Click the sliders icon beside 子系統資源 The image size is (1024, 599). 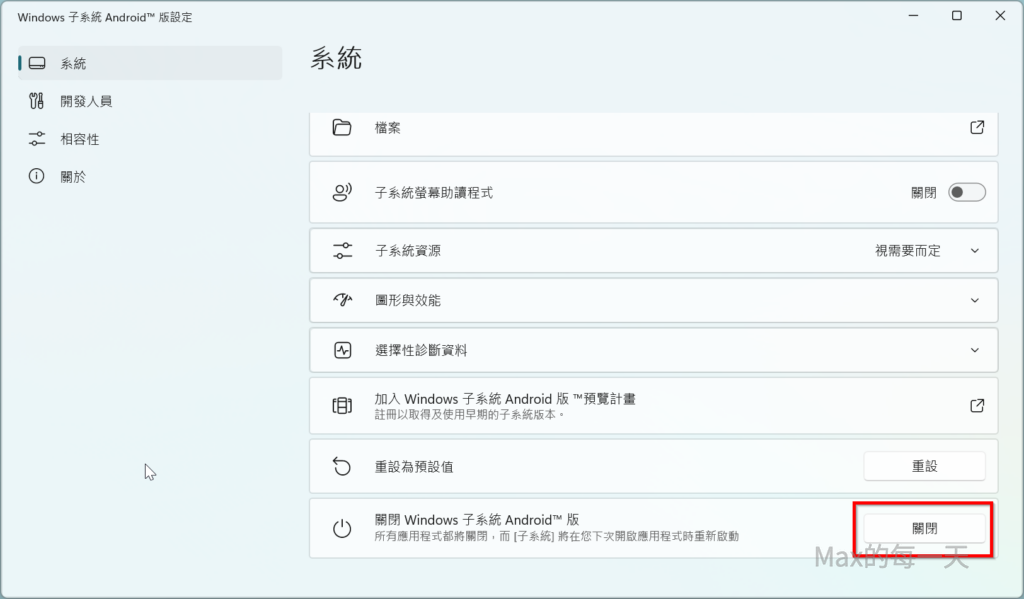(x=342, y=251)
